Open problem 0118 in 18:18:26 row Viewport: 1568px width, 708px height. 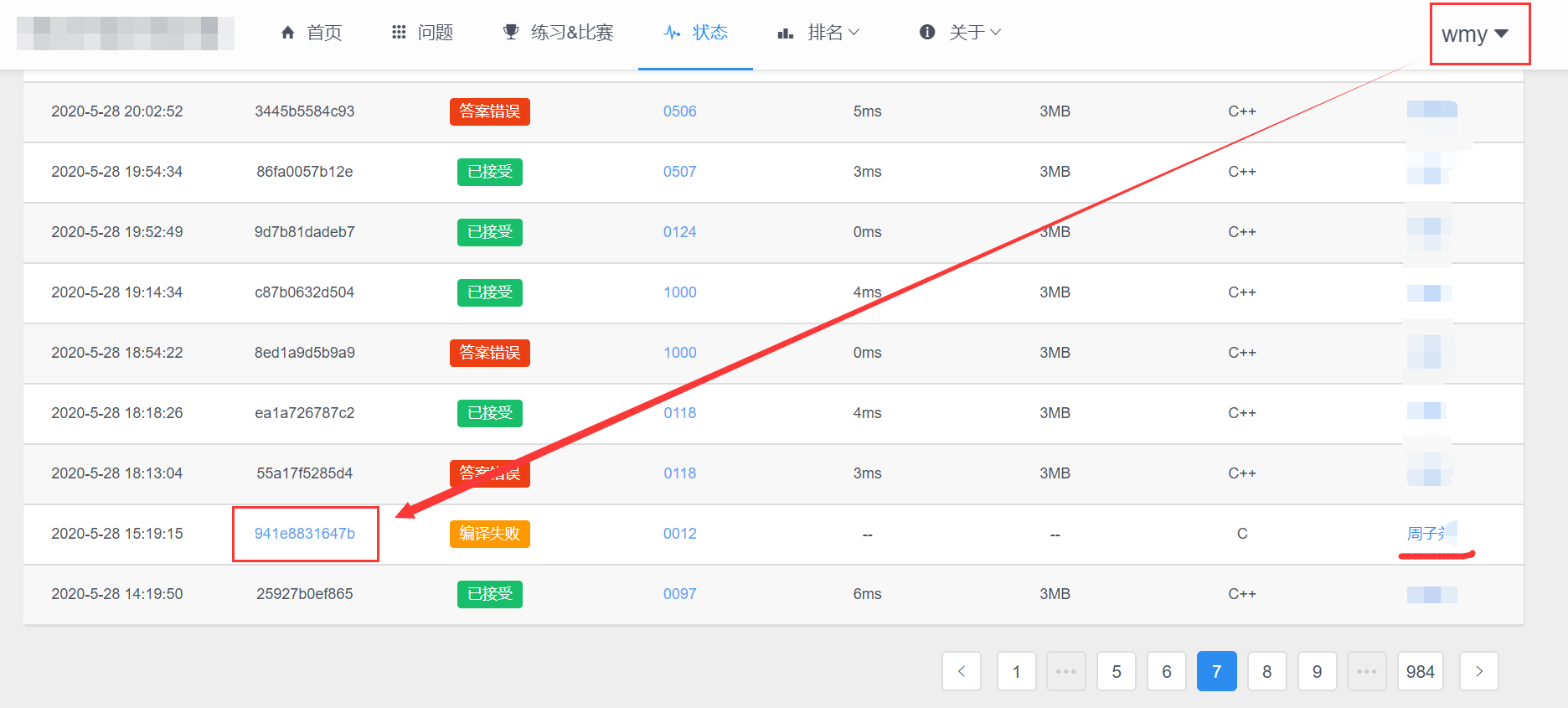[x=680, y=413]
